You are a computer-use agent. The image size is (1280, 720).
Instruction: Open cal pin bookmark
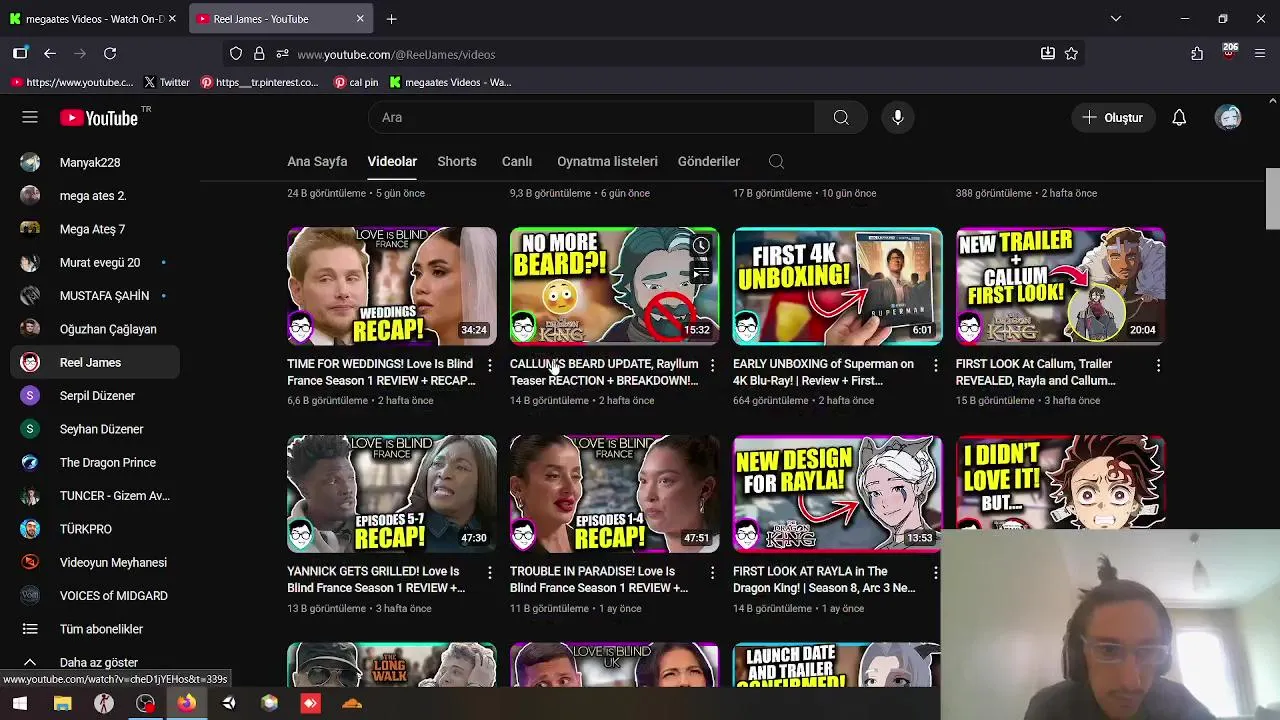click(356, 82)
